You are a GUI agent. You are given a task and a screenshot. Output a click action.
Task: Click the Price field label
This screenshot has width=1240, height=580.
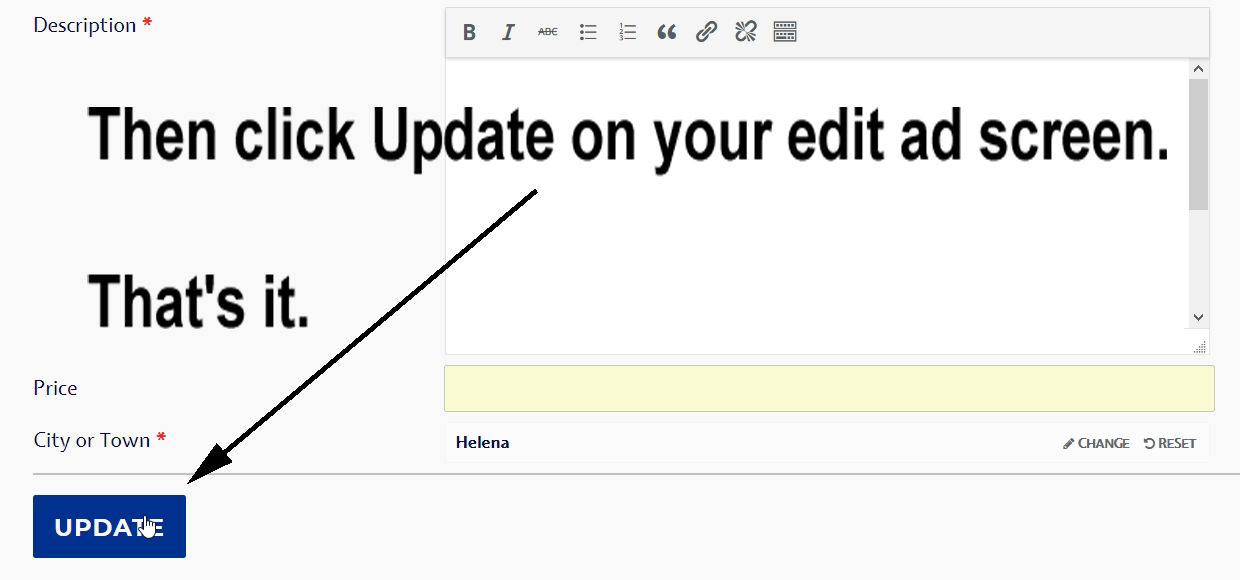[55, 388]
